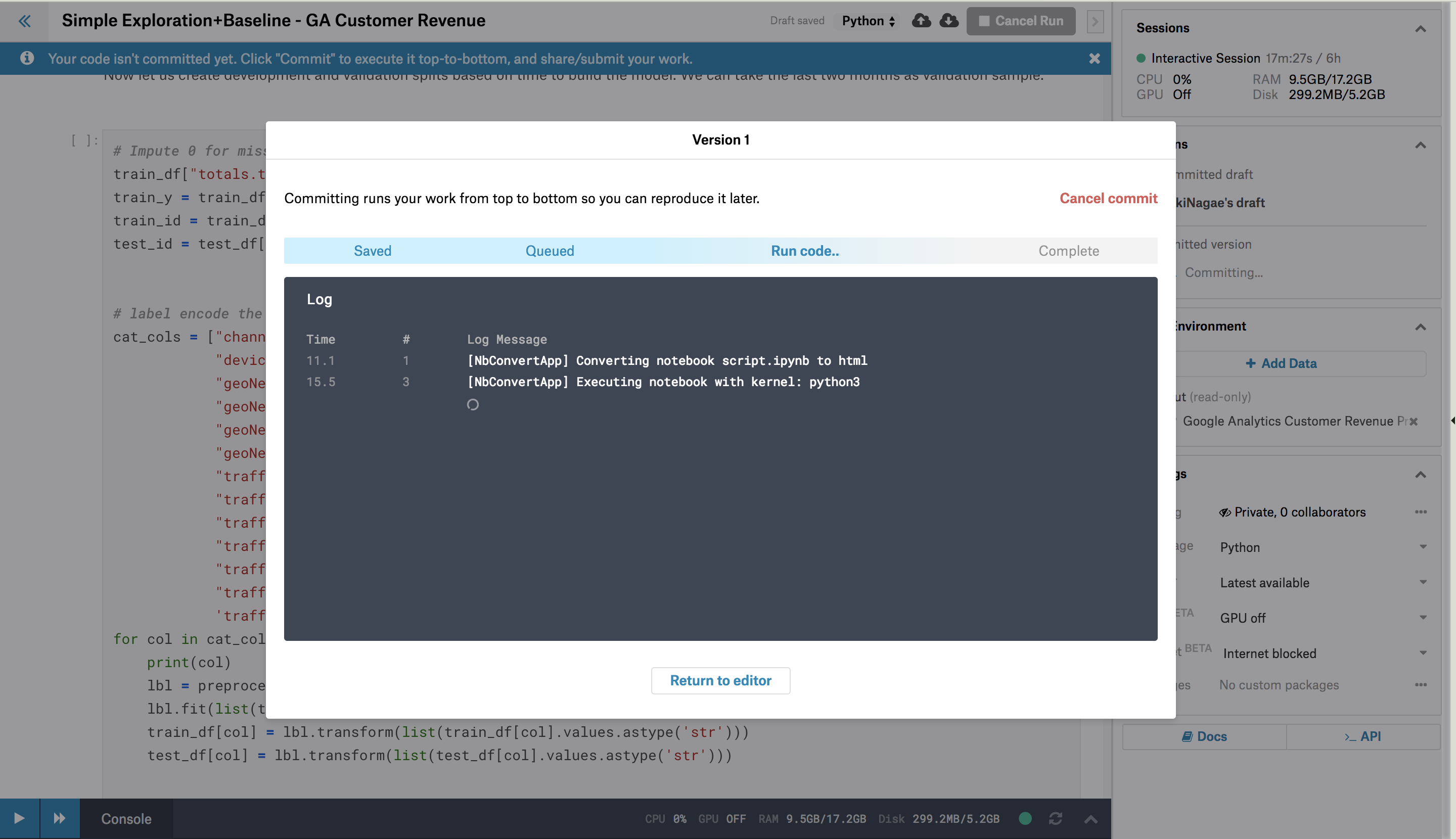The image size is (1456, 839).
Task: Cancel the commit in progress
Action: (x=1107, y=198)
